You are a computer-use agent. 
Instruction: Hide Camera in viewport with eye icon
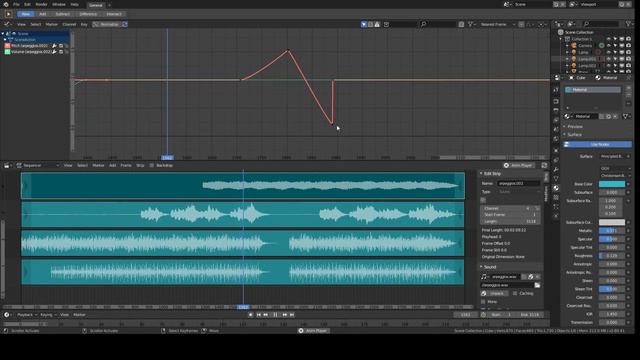click(609, 45)
